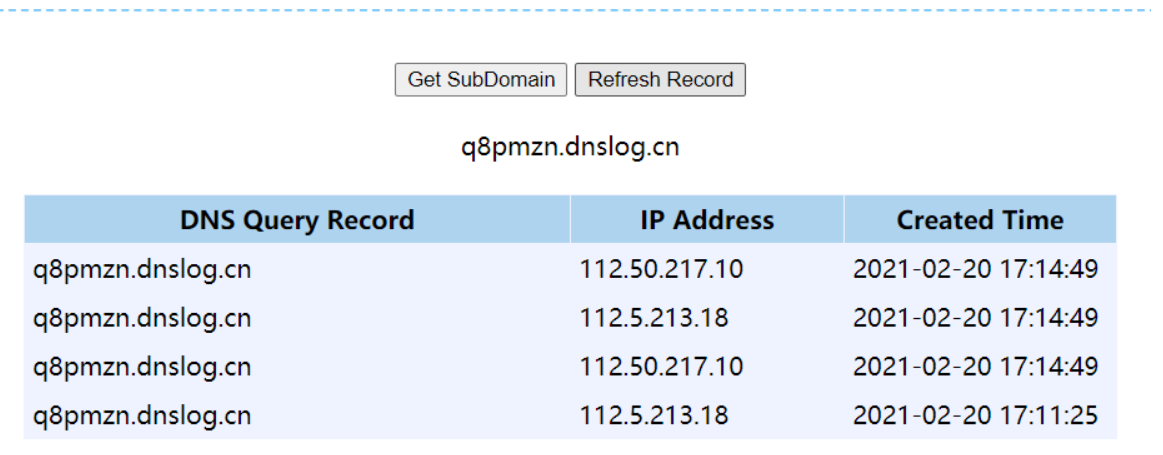Refresh the DNS records with Refresh Record

[660, 79]
